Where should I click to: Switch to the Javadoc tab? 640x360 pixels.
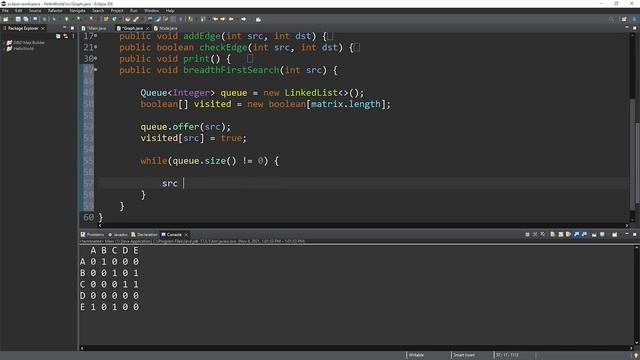pos(118,235)
